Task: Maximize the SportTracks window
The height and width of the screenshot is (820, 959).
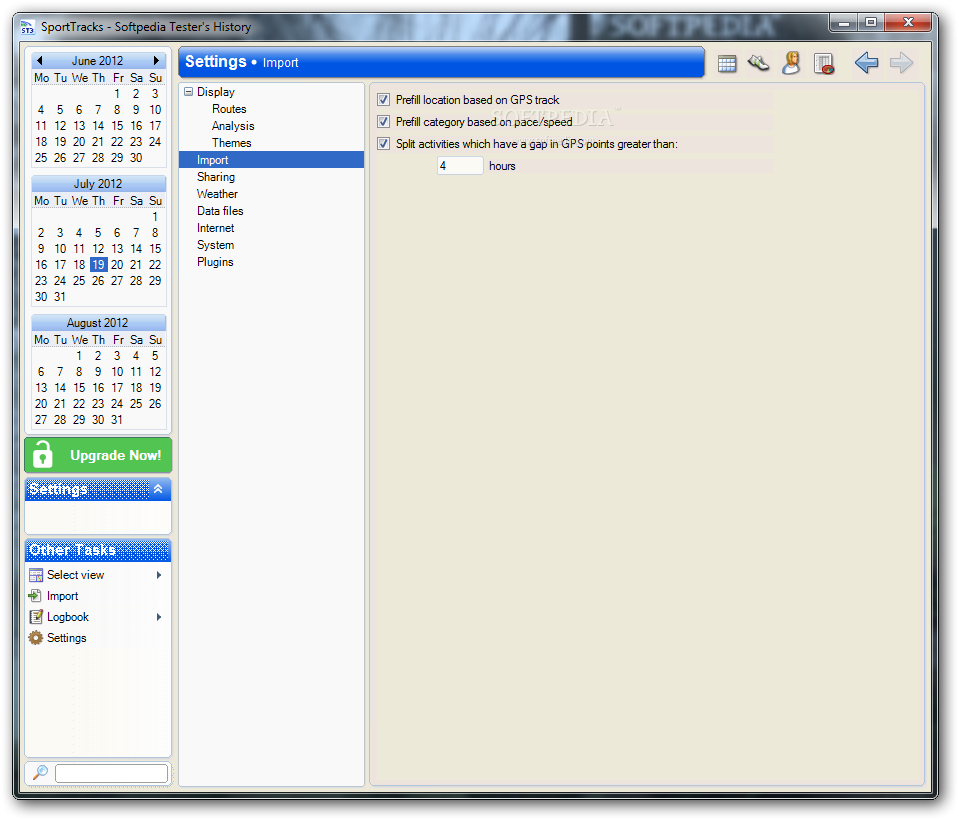Action: [x=871, y=23]
